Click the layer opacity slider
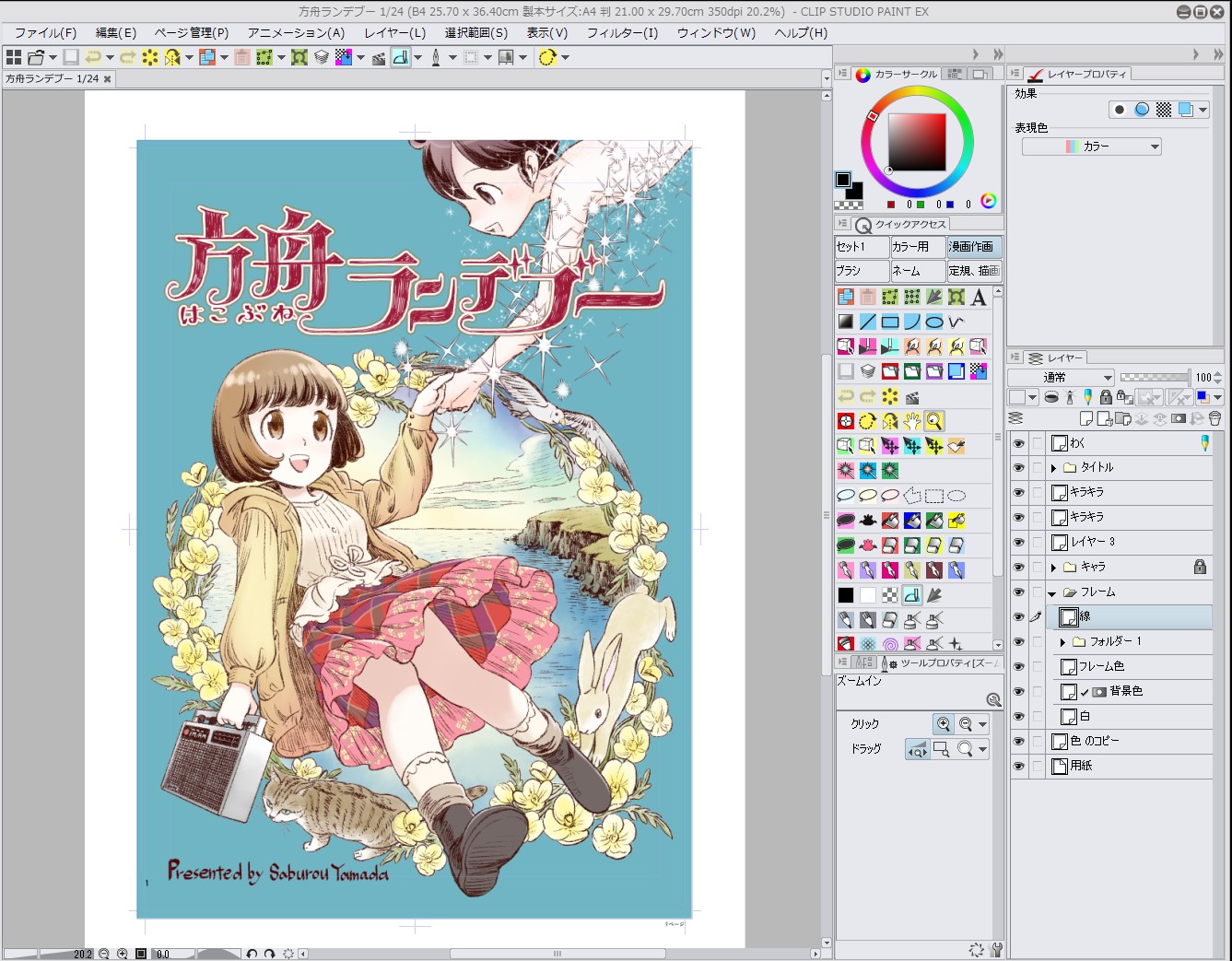Image resolution: width=1232 pixels, height=961 pixels. tap(1155, 377)
